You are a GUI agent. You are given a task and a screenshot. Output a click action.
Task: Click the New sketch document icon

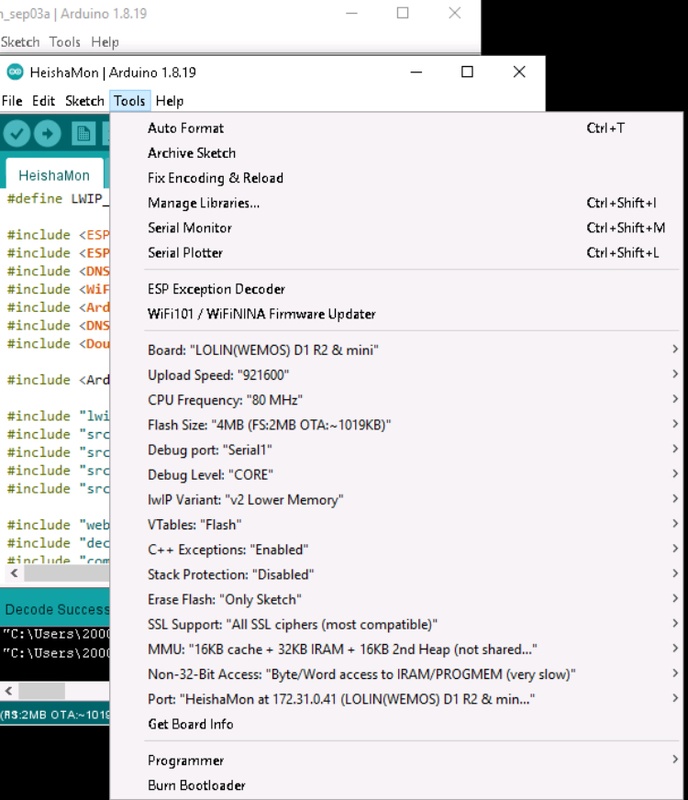[x=83, y=134]
